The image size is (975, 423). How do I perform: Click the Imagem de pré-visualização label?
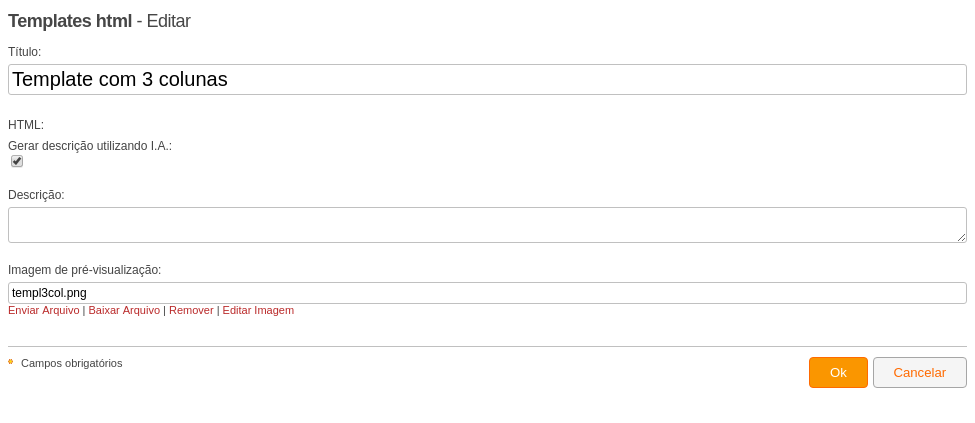[85, 270]
